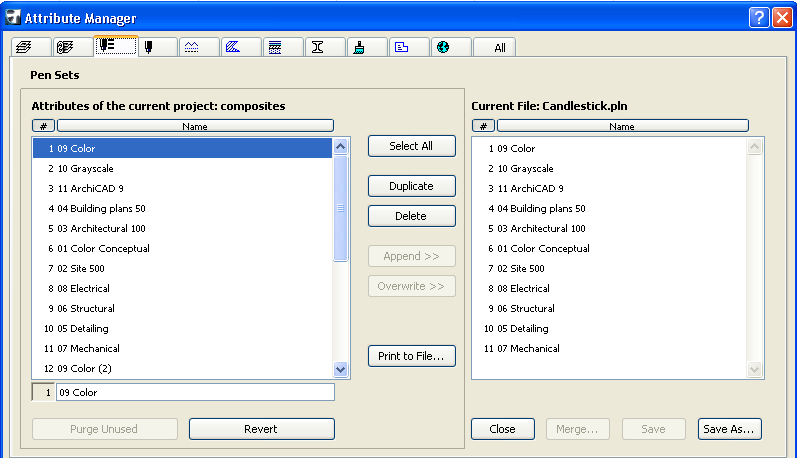Click the Save As... button
The image size is (797, 458).
click(x=729, y=429)
